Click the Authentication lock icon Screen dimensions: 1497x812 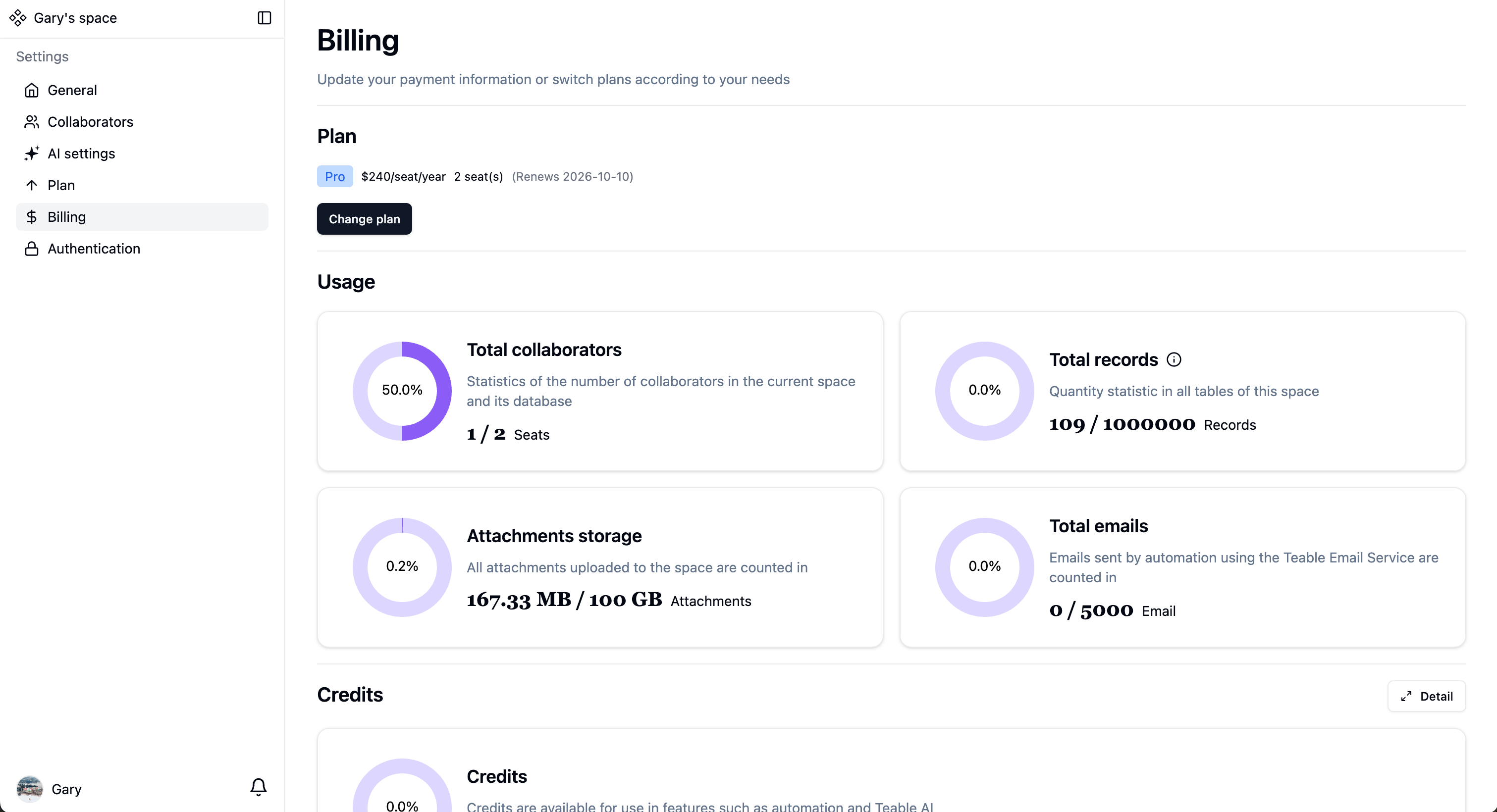[x=31, y=249]
